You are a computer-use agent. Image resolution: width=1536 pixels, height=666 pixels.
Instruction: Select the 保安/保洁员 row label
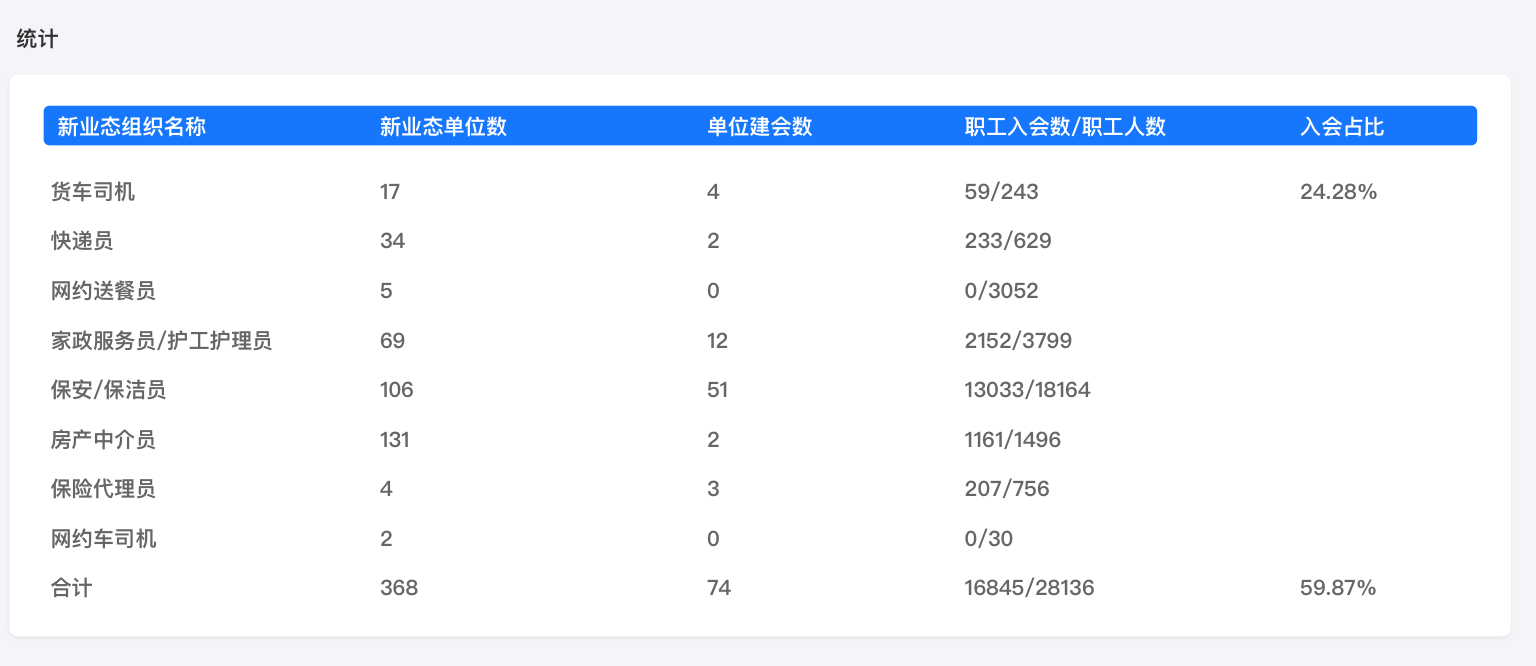click(108, 390)
